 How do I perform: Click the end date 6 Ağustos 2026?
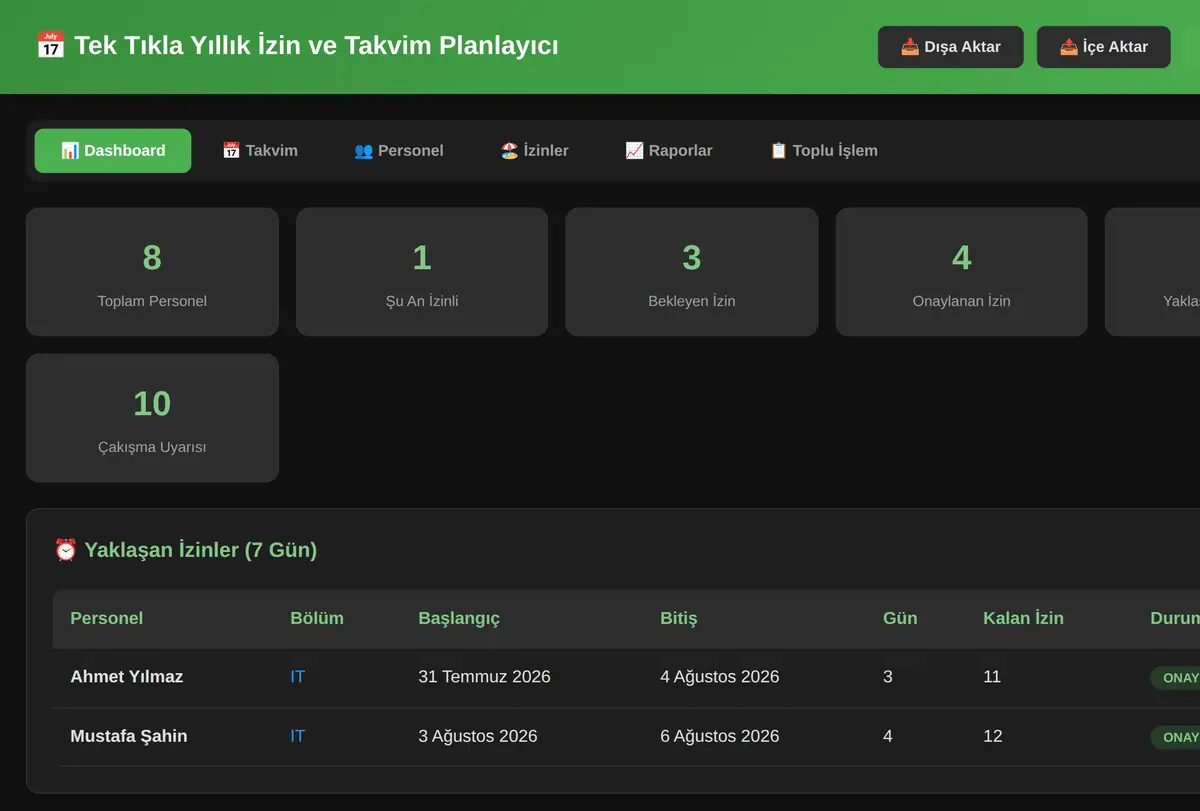pos(720,736)
